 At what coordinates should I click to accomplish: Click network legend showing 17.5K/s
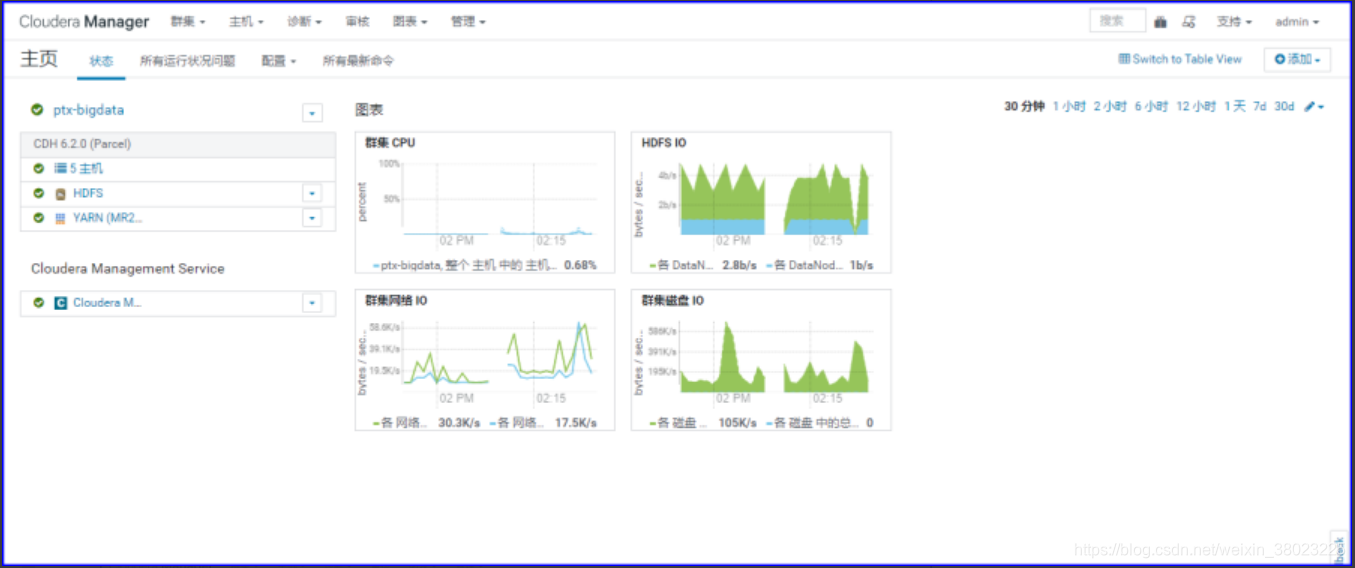(x=544, y=423)
